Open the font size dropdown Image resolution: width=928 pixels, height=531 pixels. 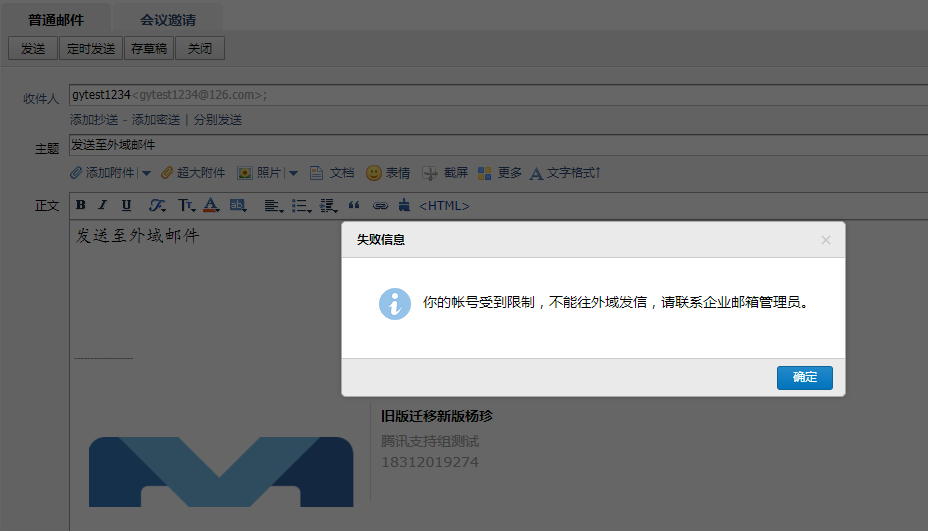click(185, 206)
